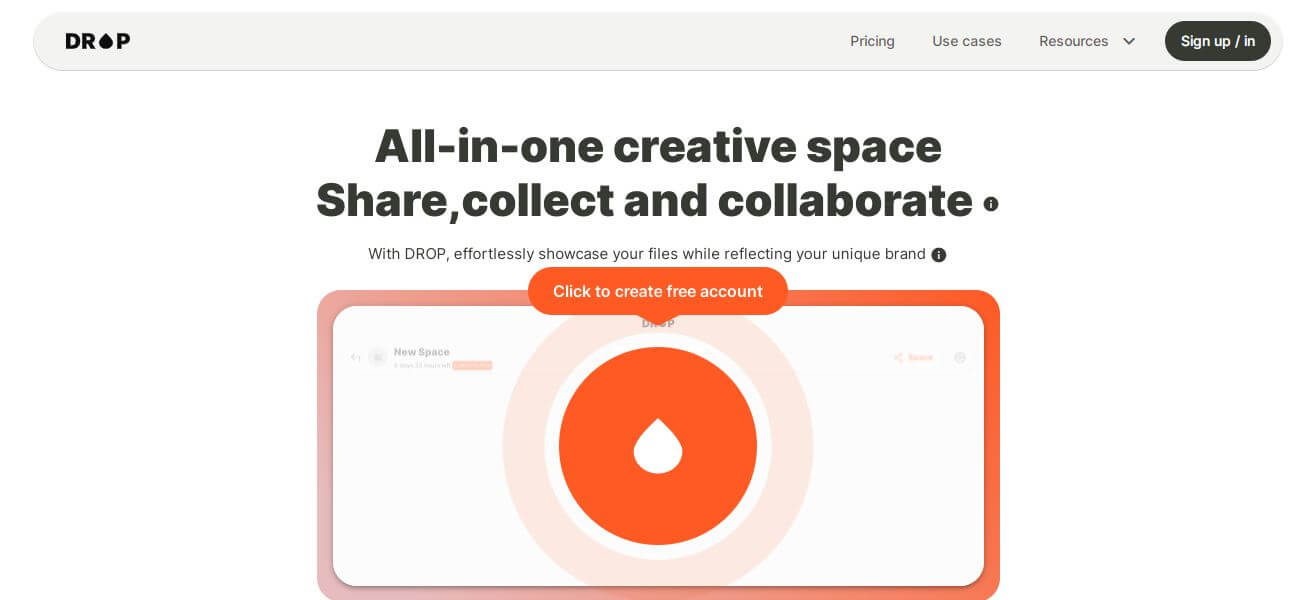Viewport: 1310px width, 600px height.
Task: Click the info icon after the subtitle
Action: coord(939,255)
